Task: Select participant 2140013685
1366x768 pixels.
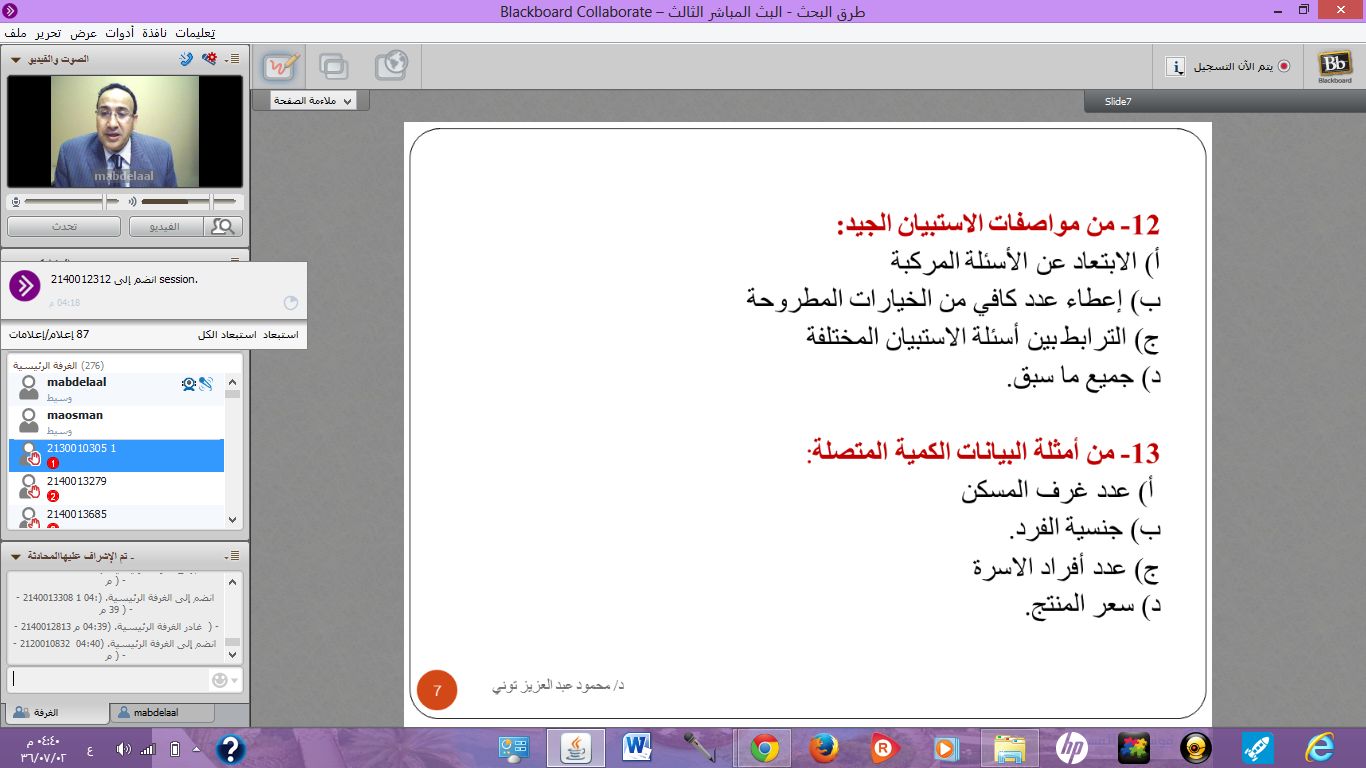Action: (x=116, y=517)
